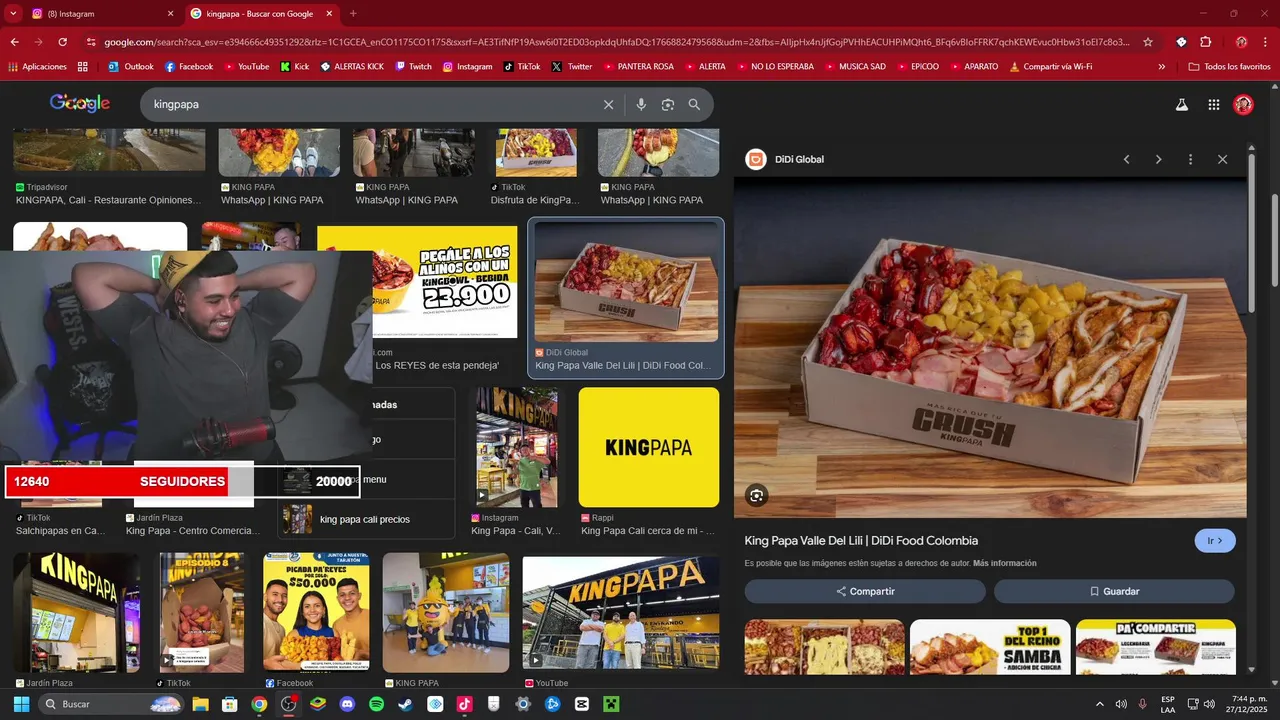Viewport: 1280px width, 720px height.
Task: Open Discord from the taskbar
Action: pyautogui.click(x=347, y=704)
